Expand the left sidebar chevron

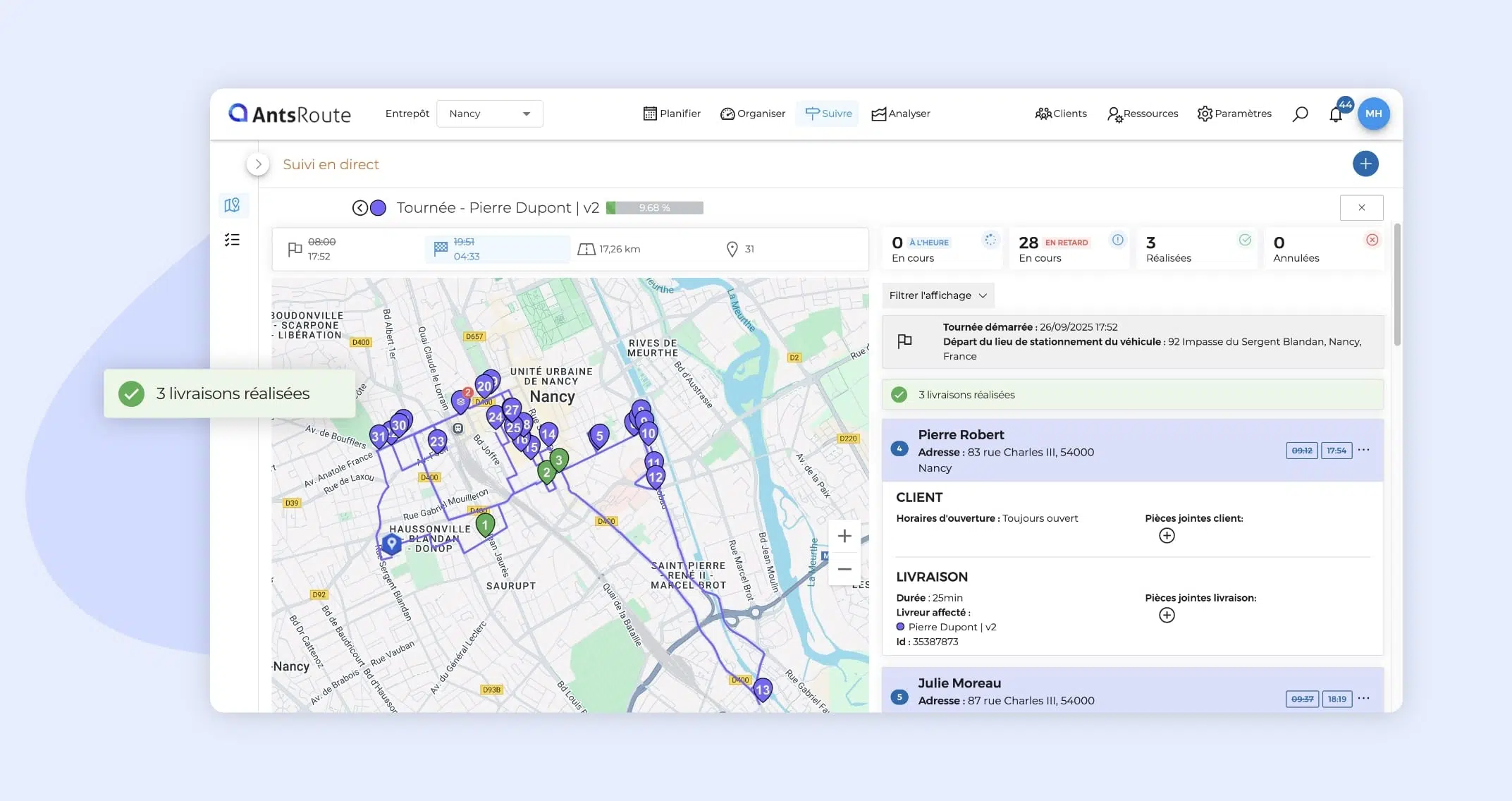point(258,164)
